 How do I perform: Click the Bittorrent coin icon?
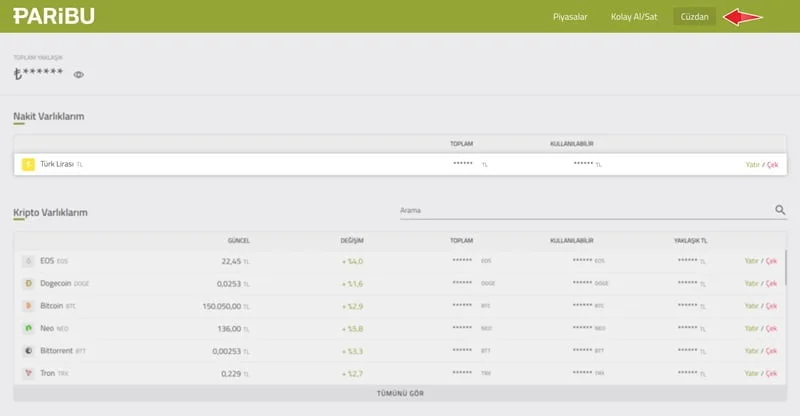(x=28, y=351)
